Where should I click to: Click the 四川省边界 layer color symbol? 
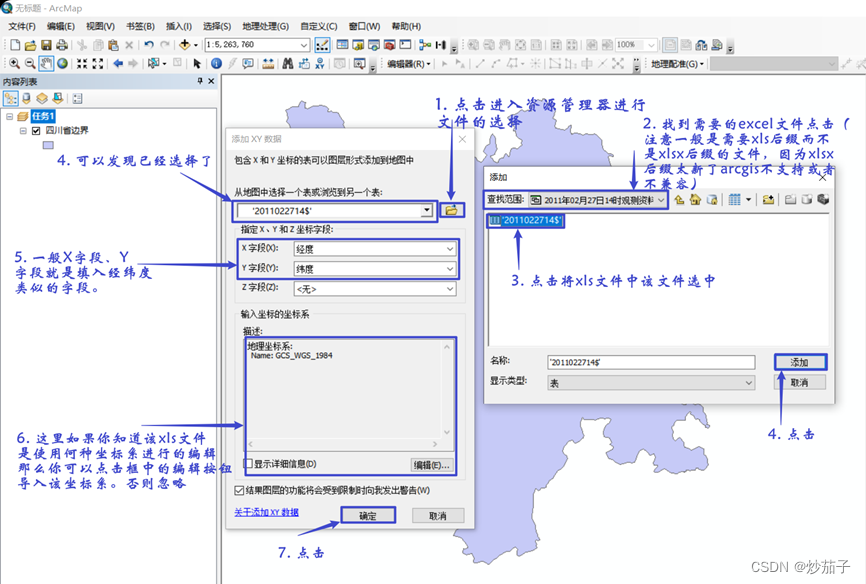[47, 145]
